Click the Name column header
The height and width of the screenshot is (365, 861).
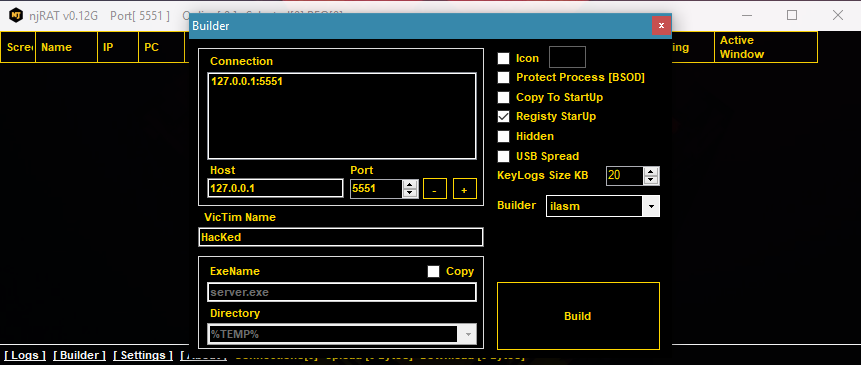coord(66,47)
